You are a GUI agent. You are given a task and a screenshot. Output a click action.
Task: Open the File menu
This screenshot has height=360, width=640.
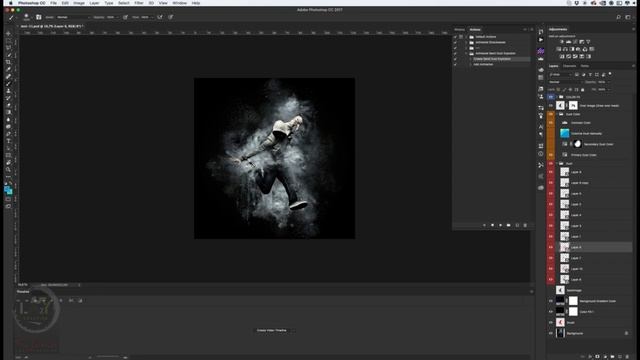point(53,3)
